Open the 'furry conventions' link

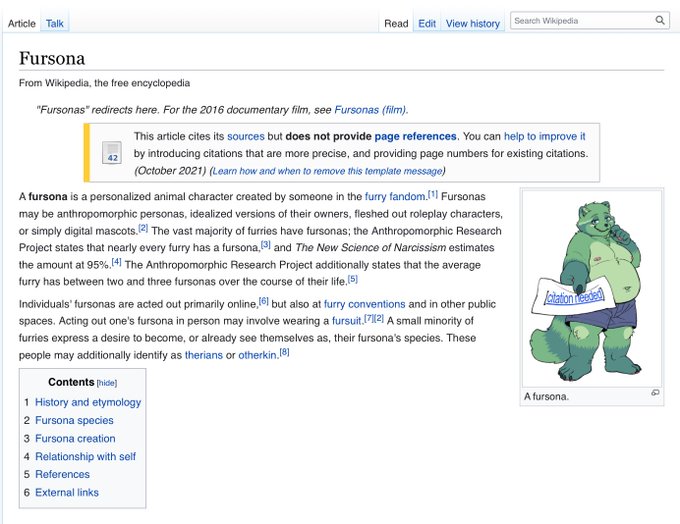click(364, 304)
